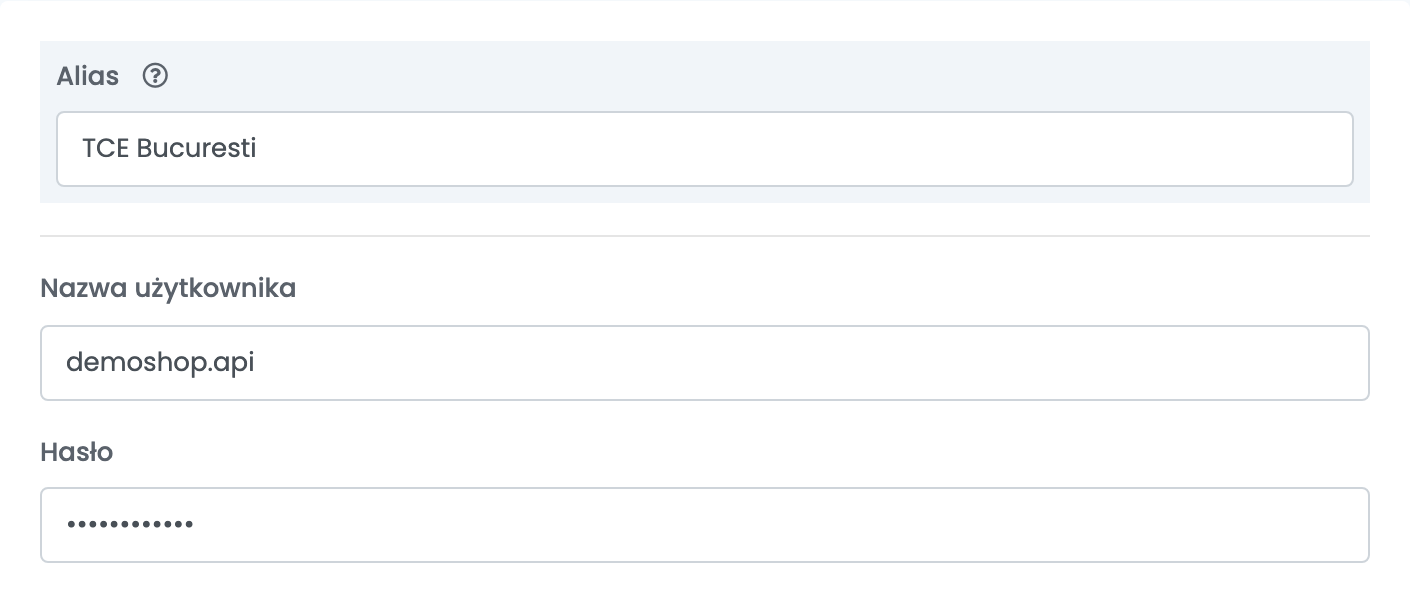Open the Alias question mark tooltip

155,76
